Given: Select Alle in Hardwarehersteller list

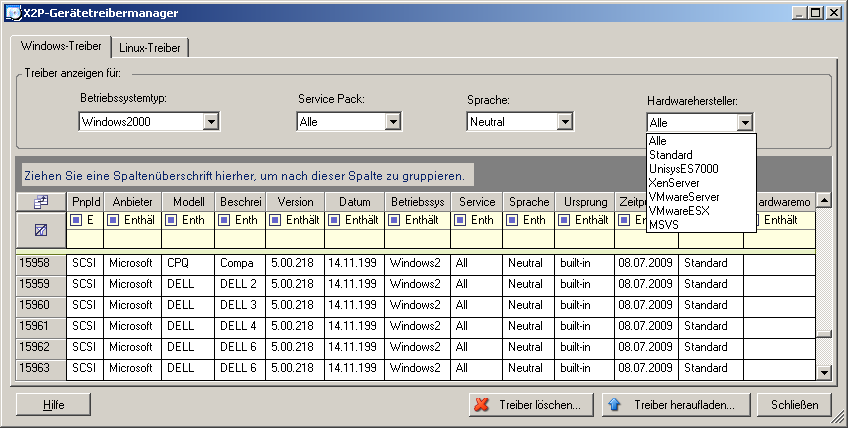Looking at the screenshot, I should [701, 141].
